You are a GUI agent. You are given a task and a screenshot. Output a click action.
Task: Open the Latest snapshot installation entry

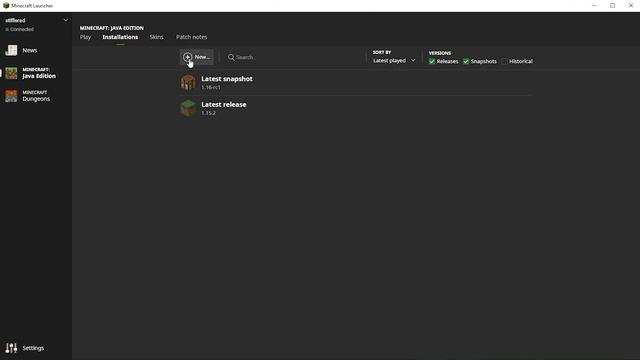355,82
